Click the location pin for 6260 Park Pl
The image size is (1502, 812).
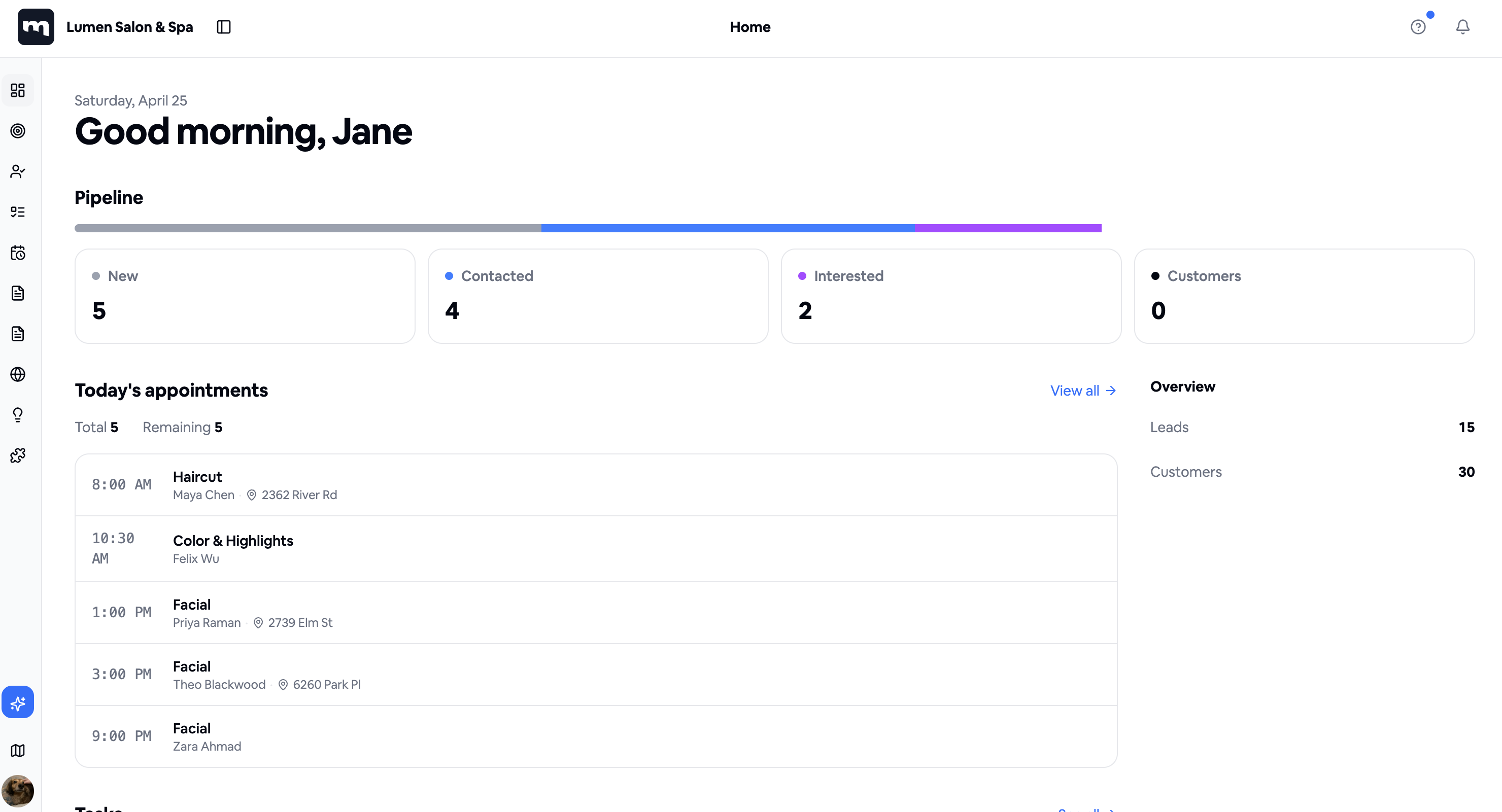tap(283, 685)
